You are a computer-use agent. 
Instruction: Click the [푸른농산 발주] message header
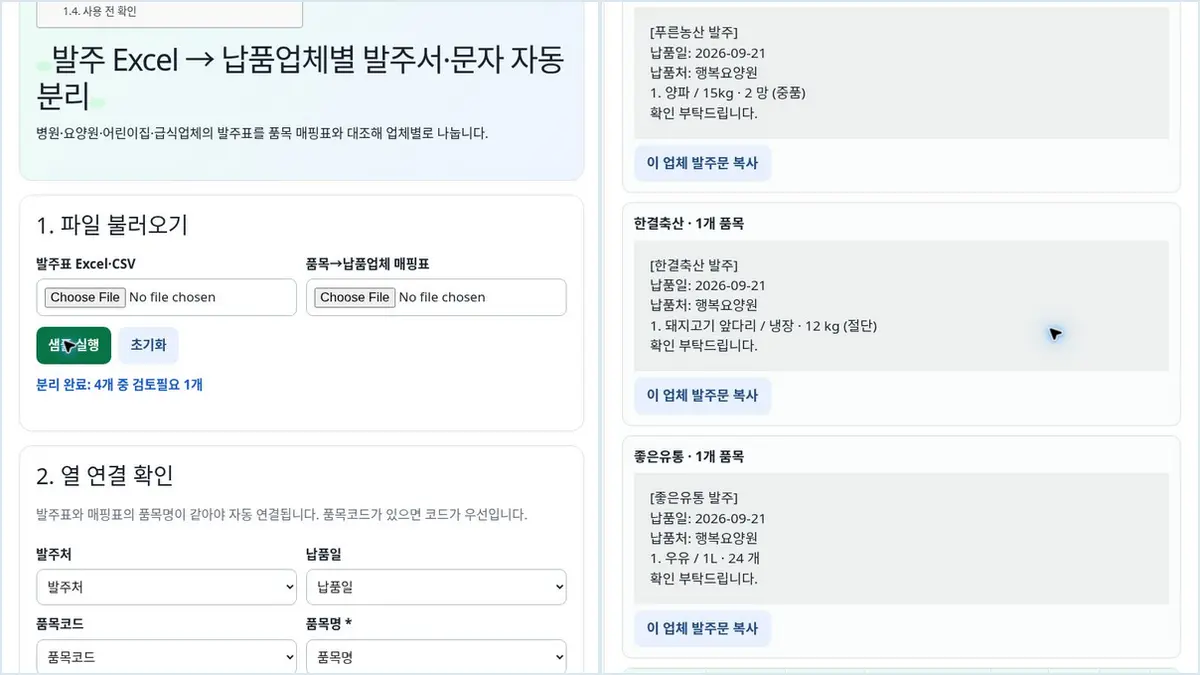click(x=694, y=33)
